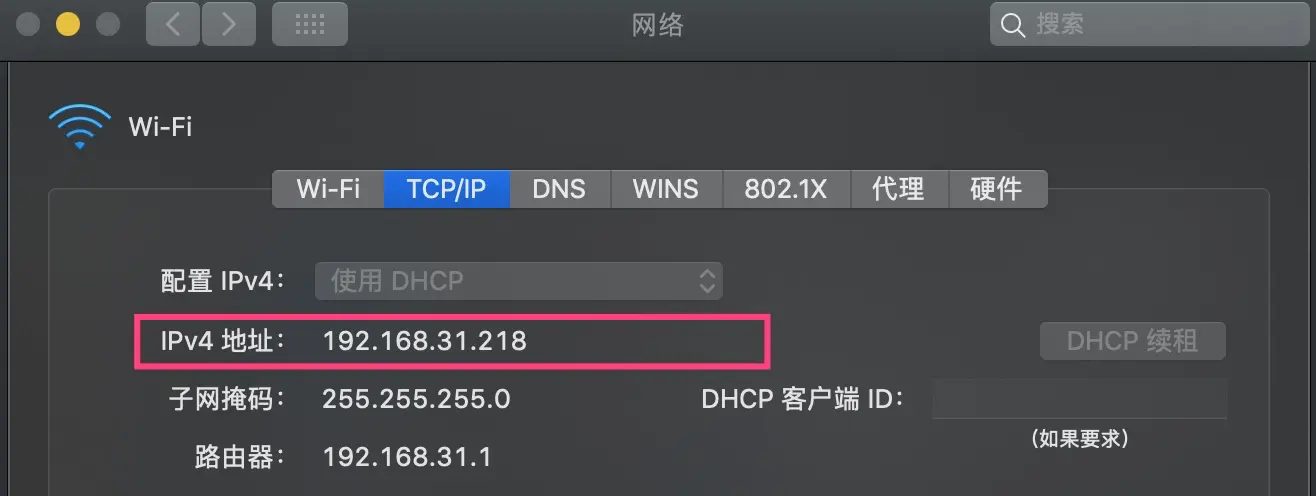1316x496 pixels.
Task: Click the DHCP 续租 button
Action: click(x=1132, y=341)
